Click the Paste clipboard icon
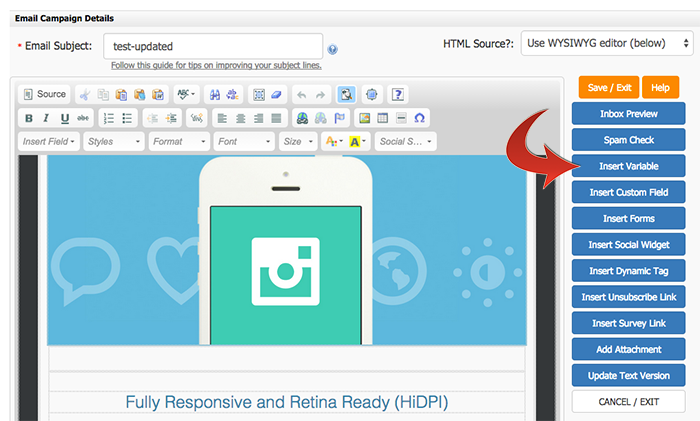This screenshot has height=421, width=700. coord(121,95)
